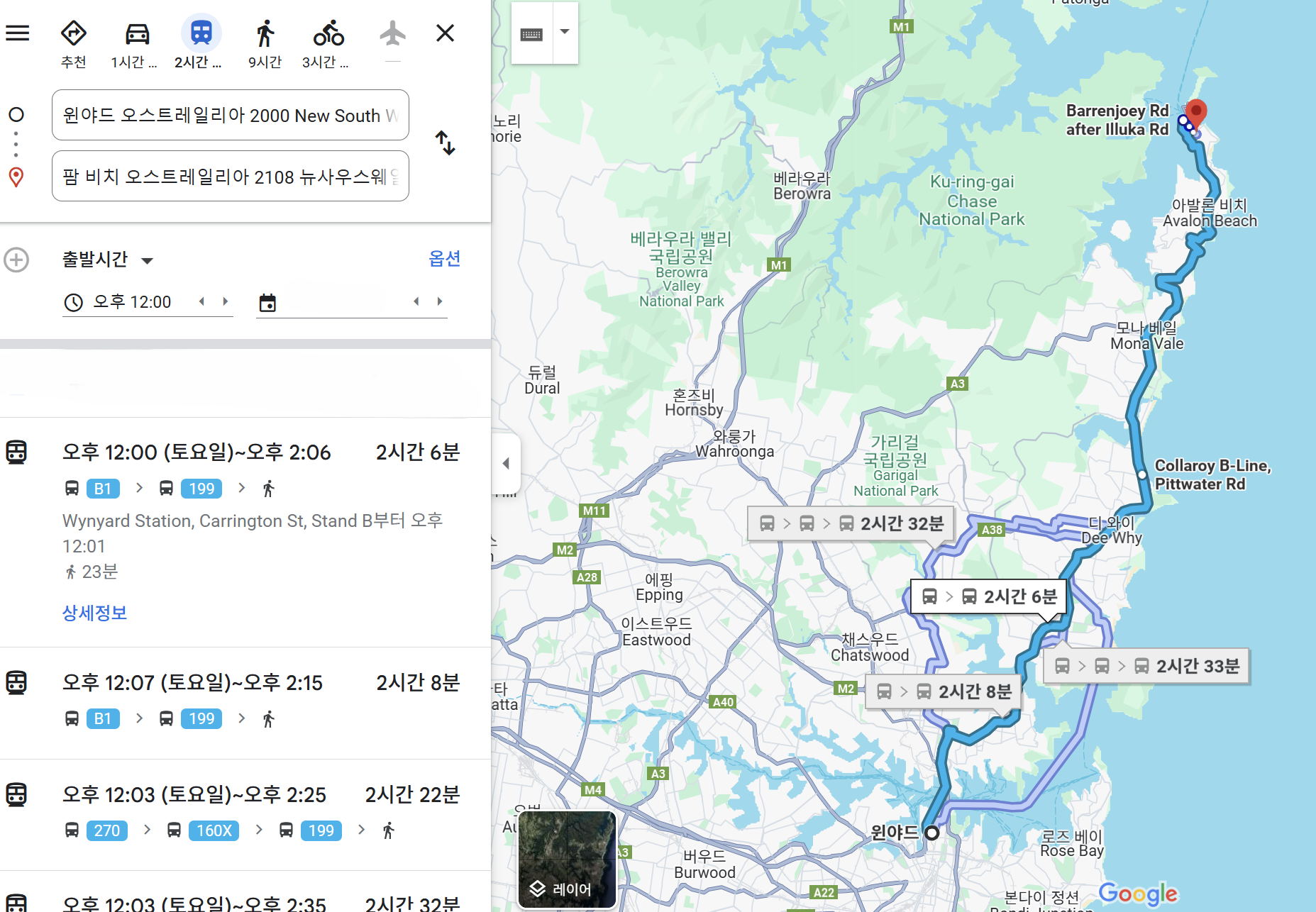Click the B1 badge in 12:07 route

[103, 718]
